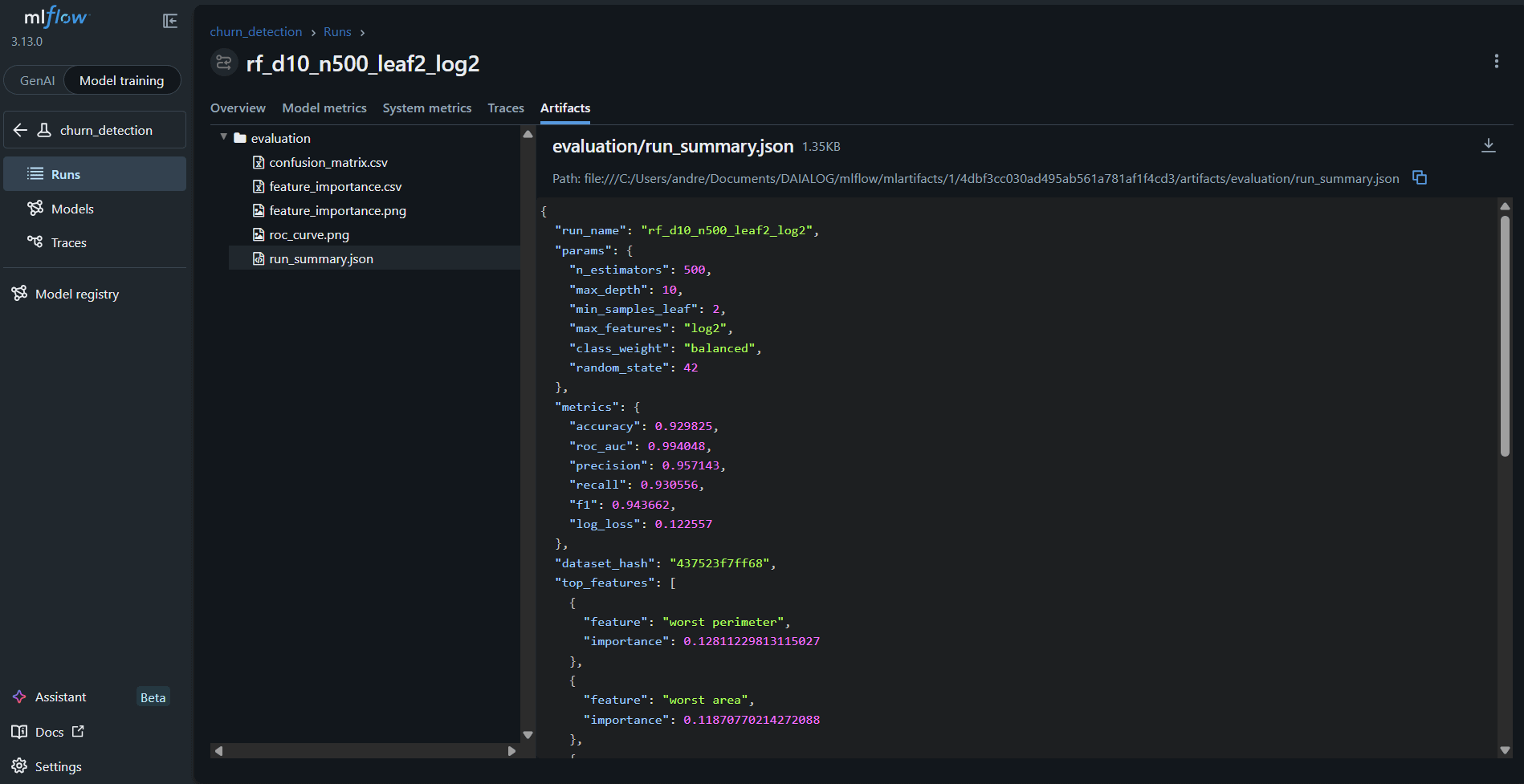1524x784 pixels.
Task: Open Runs in the sidebar
Action: click(95, 174)
